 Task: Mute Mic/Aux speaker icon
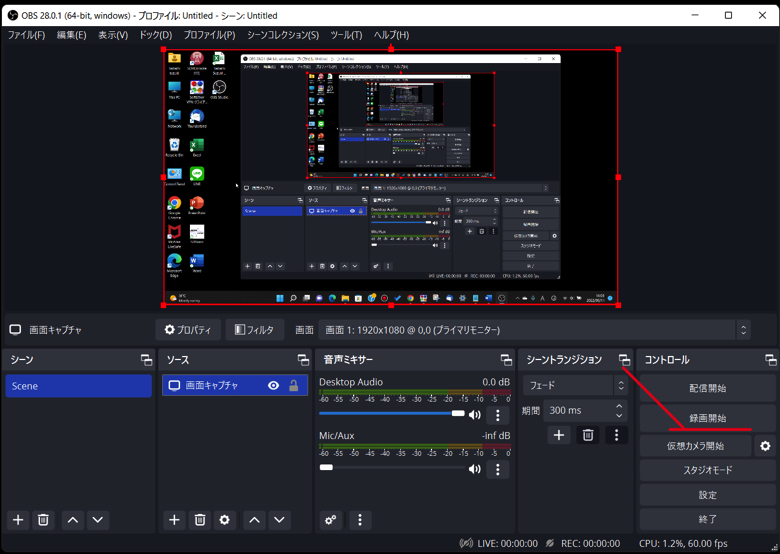(x=475, y=469)
